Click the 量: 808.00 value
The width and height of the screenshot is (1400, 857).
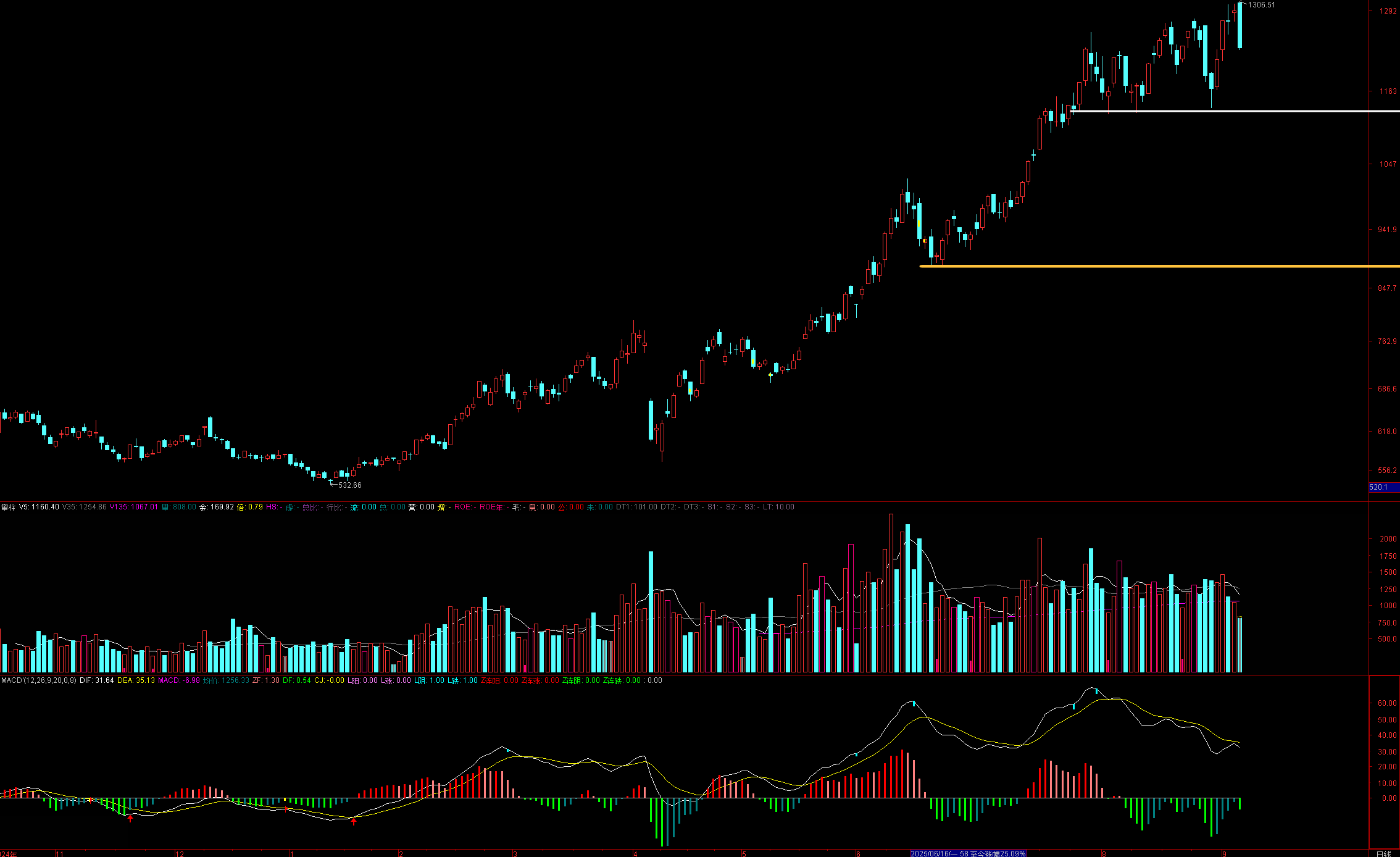179,507
